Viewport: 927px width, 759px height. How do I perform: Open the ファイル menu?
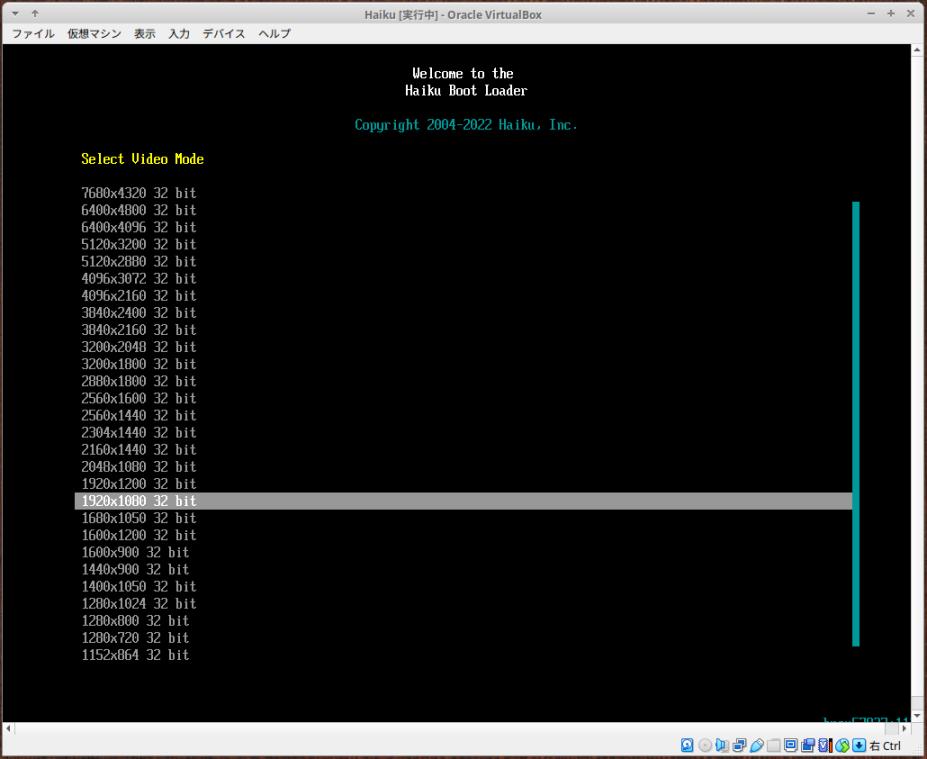(33, 34)
